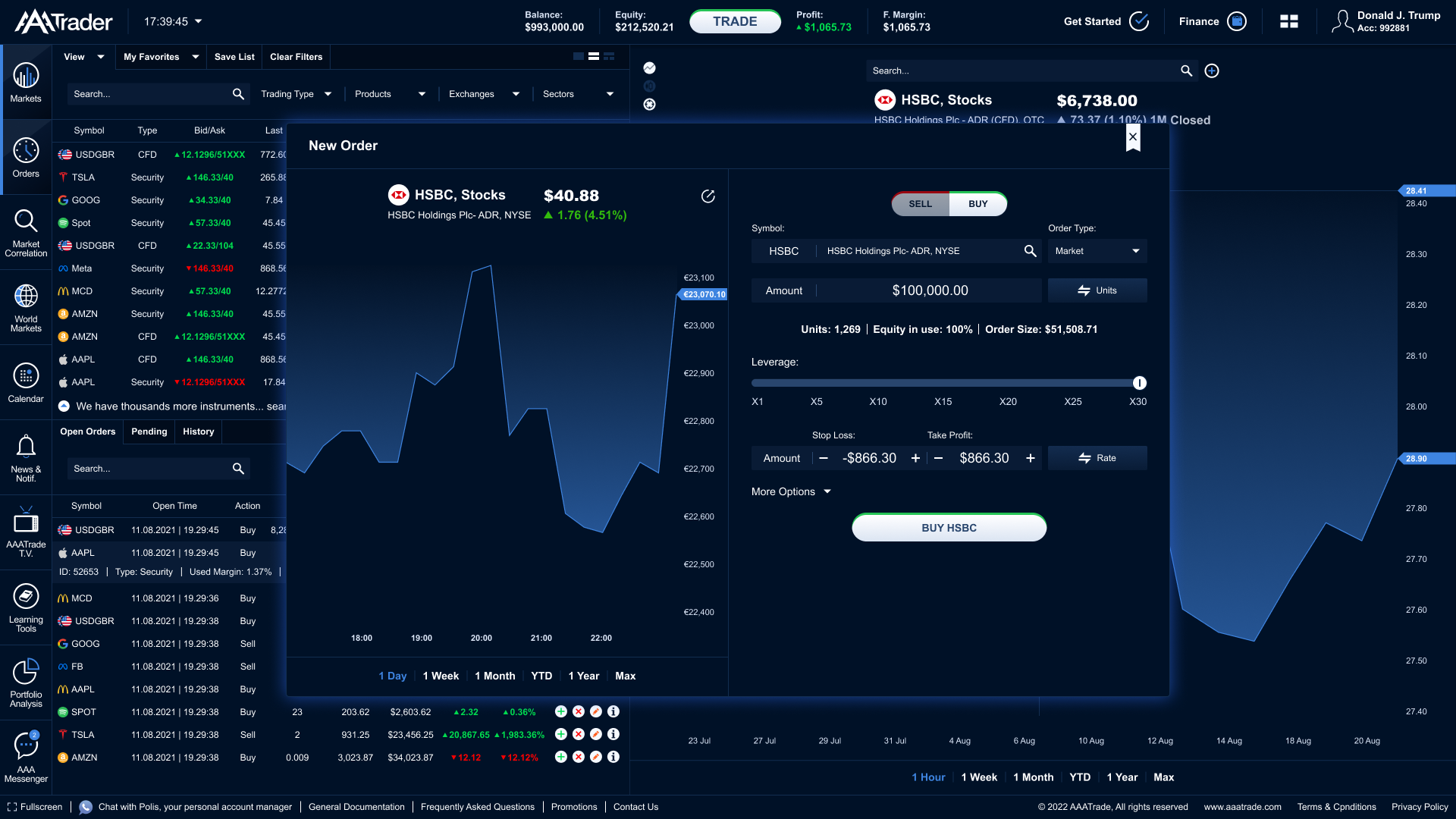
Task: Select the SELL side of the toggle
Action: click(x=920, y=204)
